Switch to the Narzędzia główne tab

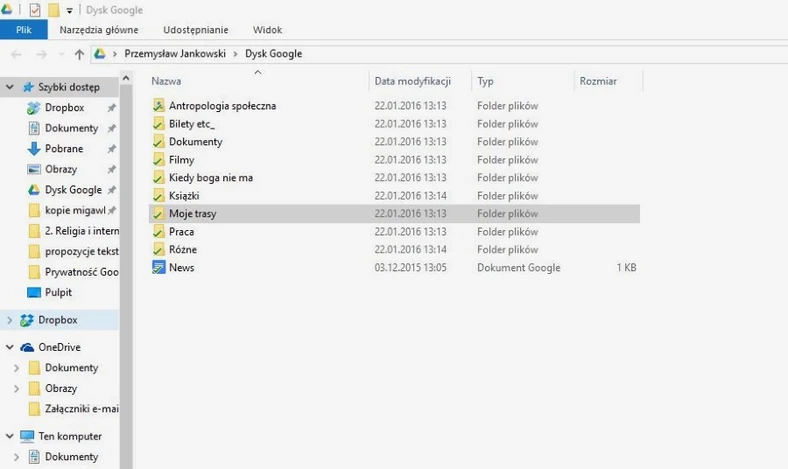click(98, 30)
